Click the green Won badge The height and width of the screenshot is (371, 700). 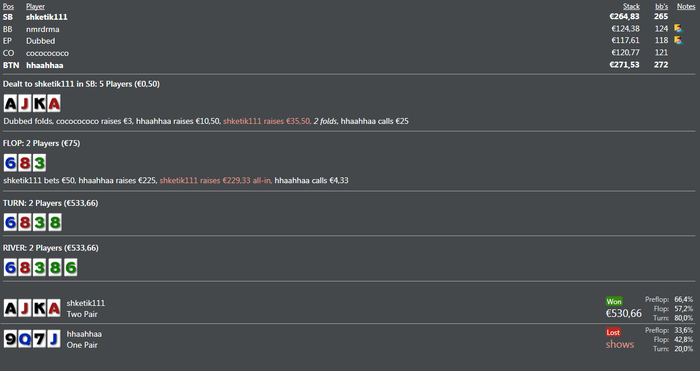pos(614,301)
